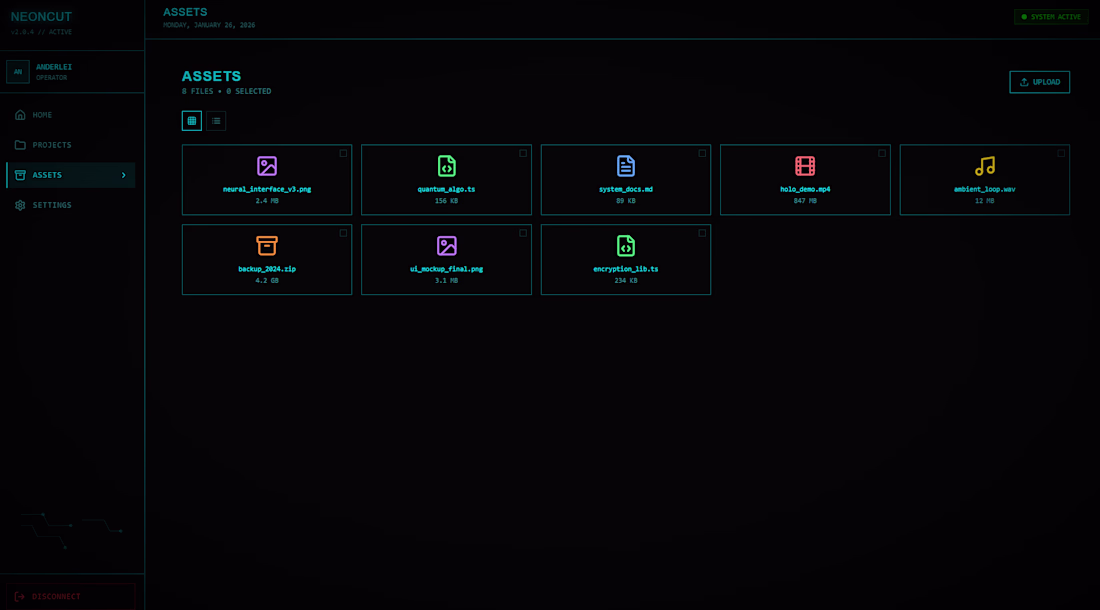This screenshot has width=1100, height=610.
Task: Click the 234 KB size label
Action: tap(626, 280)
